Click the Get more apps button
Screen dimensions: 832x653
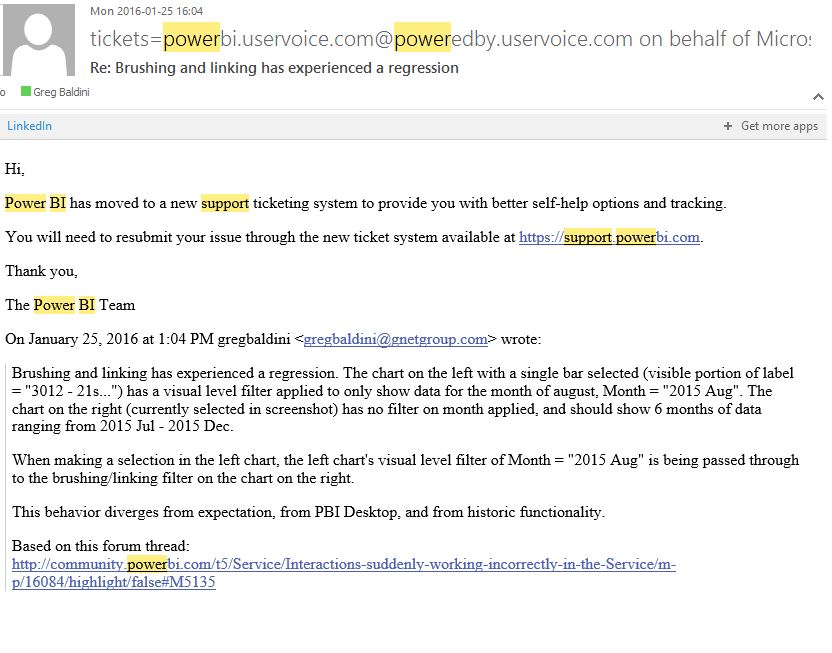pos(770,126)
